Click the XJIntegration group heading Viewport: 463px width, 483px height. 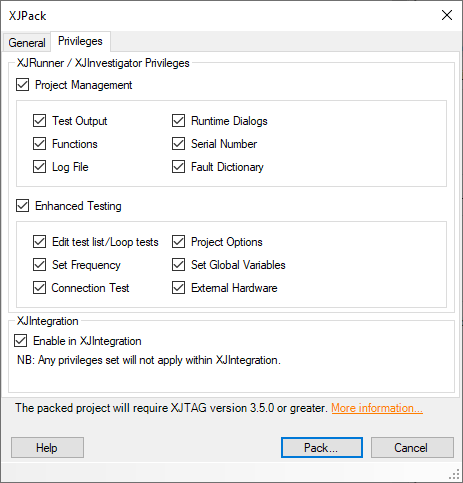[x=48, y=321]
